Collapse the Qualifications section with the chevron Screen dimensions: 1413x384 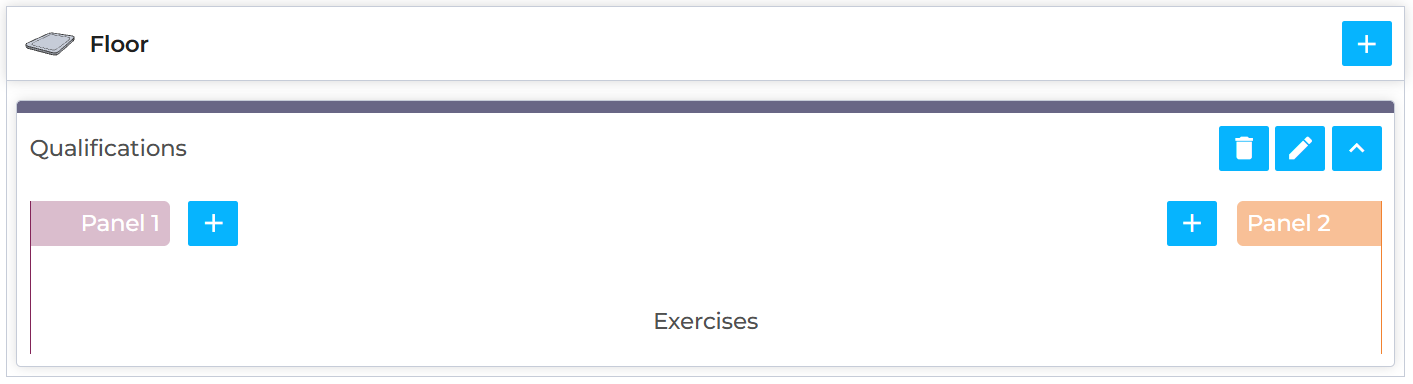(x=1356, y=149)
